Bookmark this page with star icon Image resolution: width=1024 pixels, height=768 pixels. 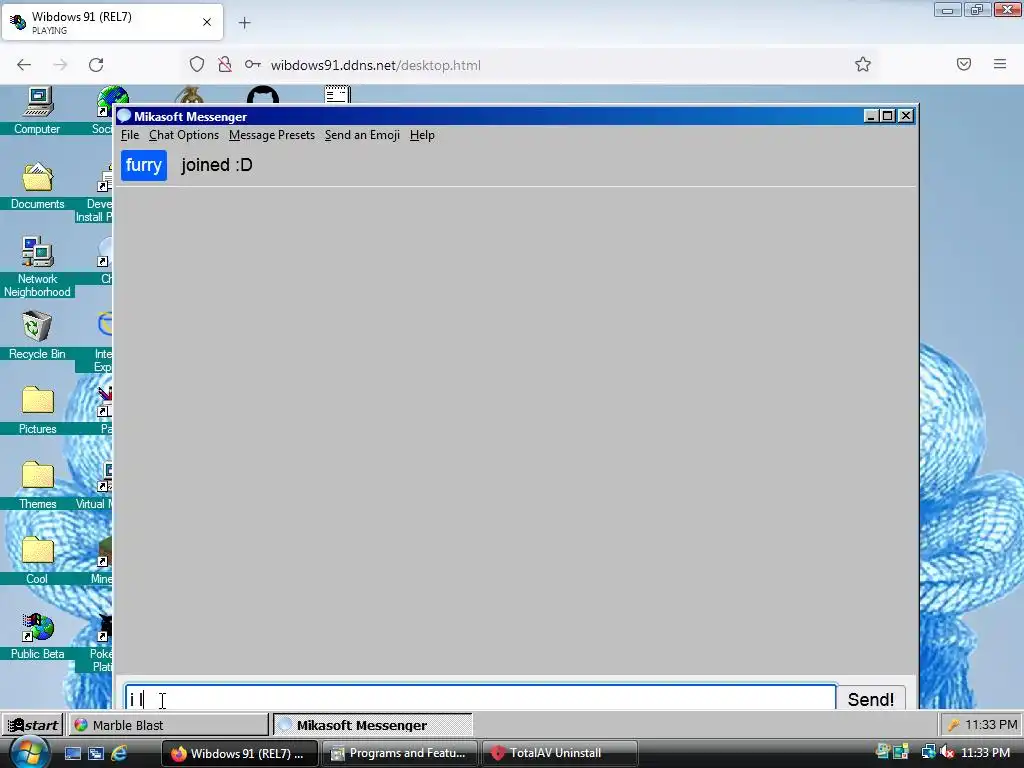(863, 64)
